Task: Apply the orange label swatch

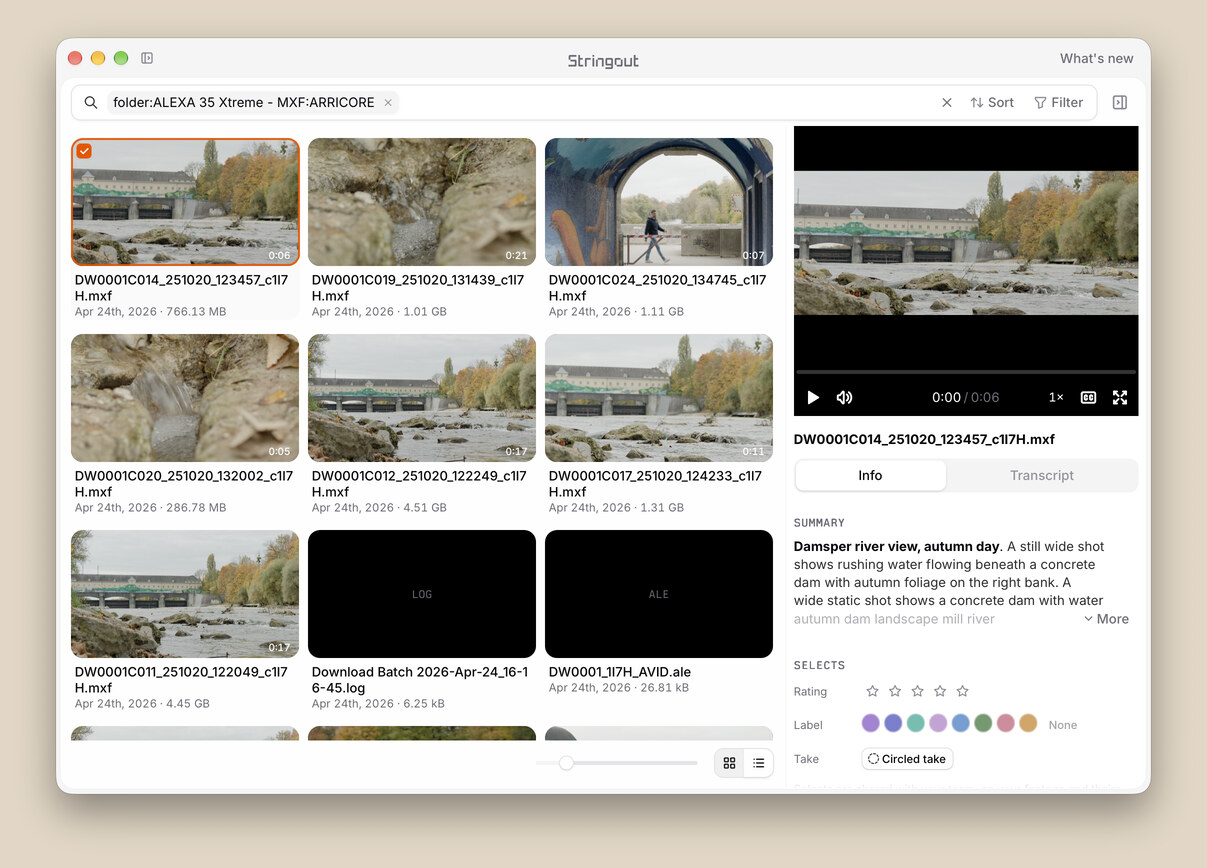Action: click(1028, 723)
